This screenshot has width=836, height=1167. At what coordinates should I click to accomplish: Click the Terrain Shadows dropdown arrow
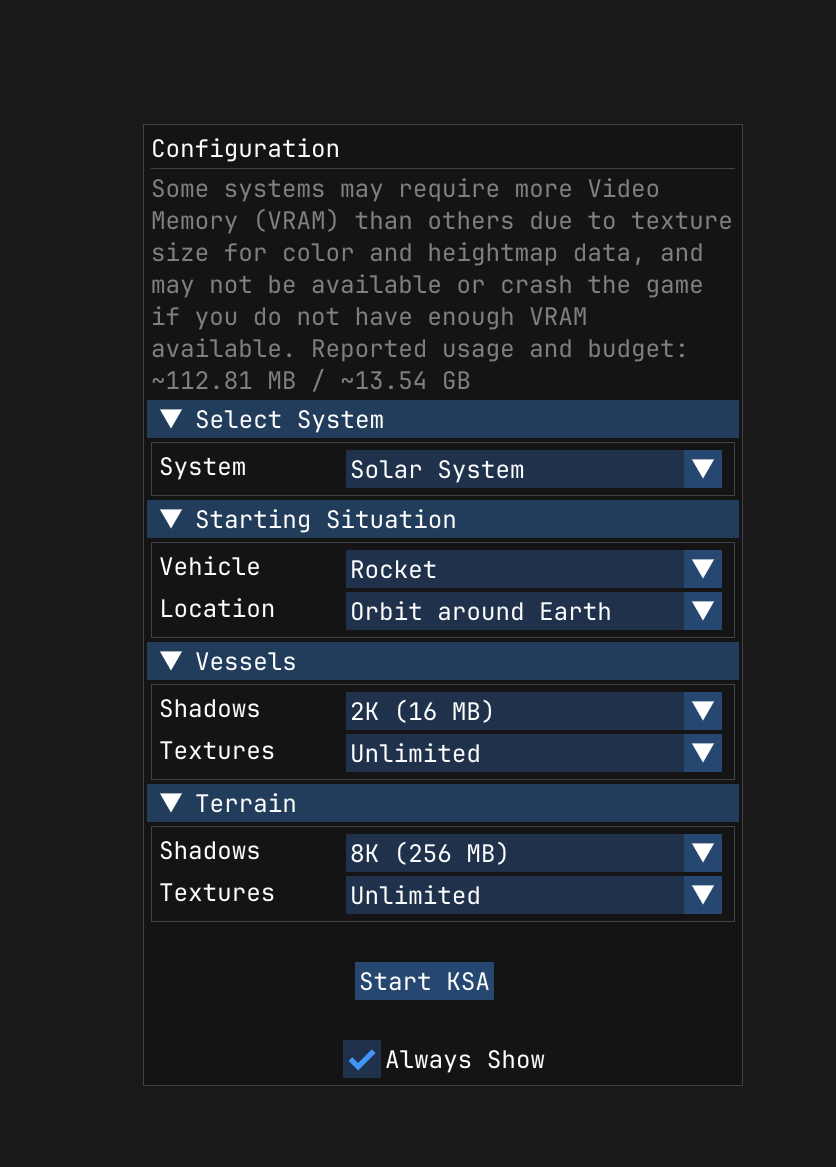703,853
